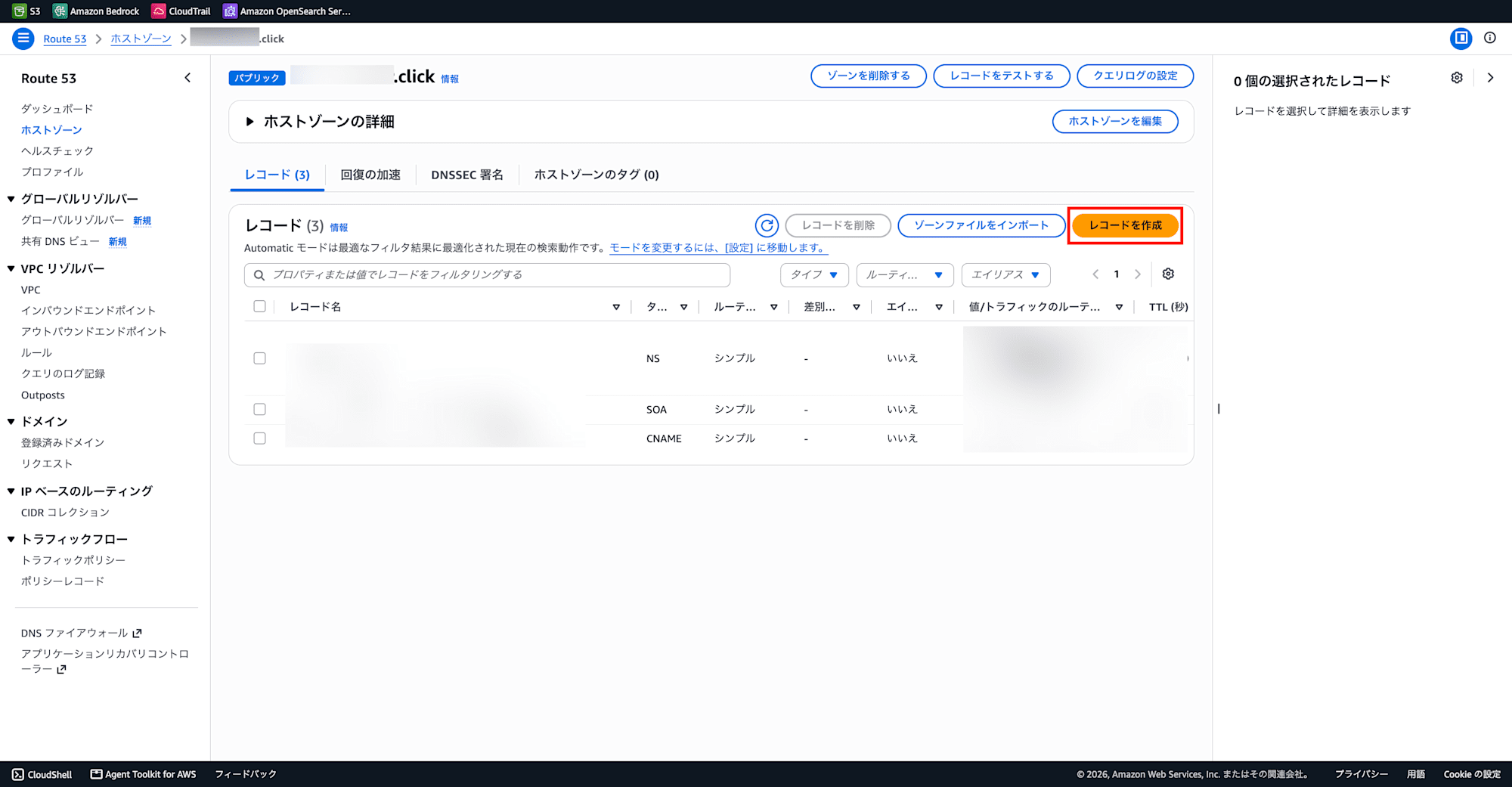Click the record filter search field
1512x787 pixels.
(x=487, y=274)
